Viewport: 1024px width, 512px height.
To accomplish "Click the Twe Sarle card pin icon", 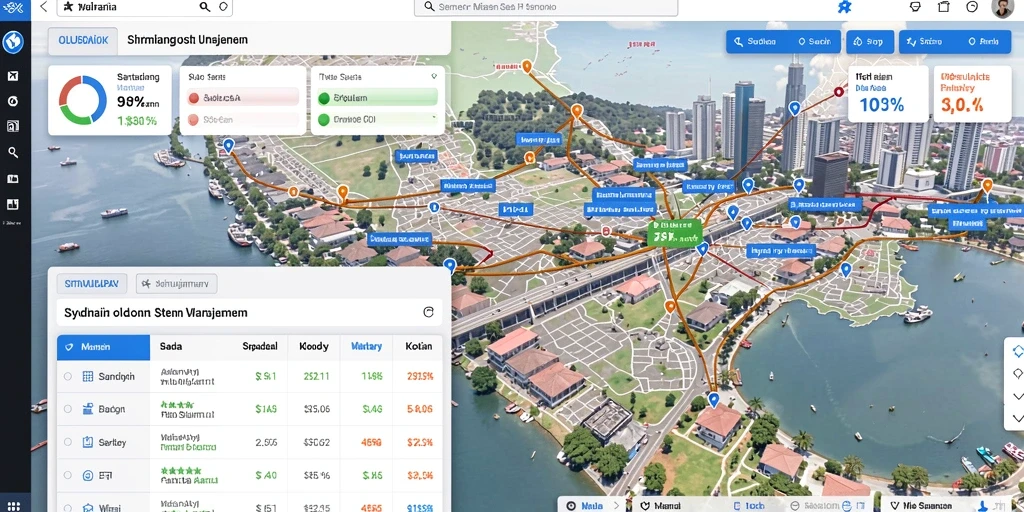I will pyautogui.click(x=434, y=76).
